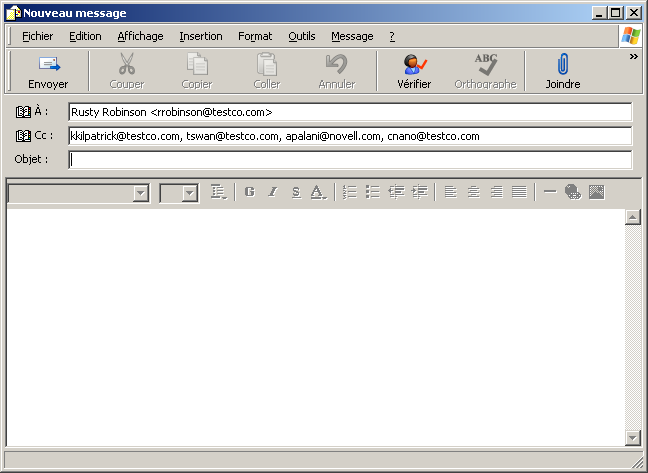Open the Edition menu
The width and height of the screenshot is (648, 473).
[x=85, y=36]
